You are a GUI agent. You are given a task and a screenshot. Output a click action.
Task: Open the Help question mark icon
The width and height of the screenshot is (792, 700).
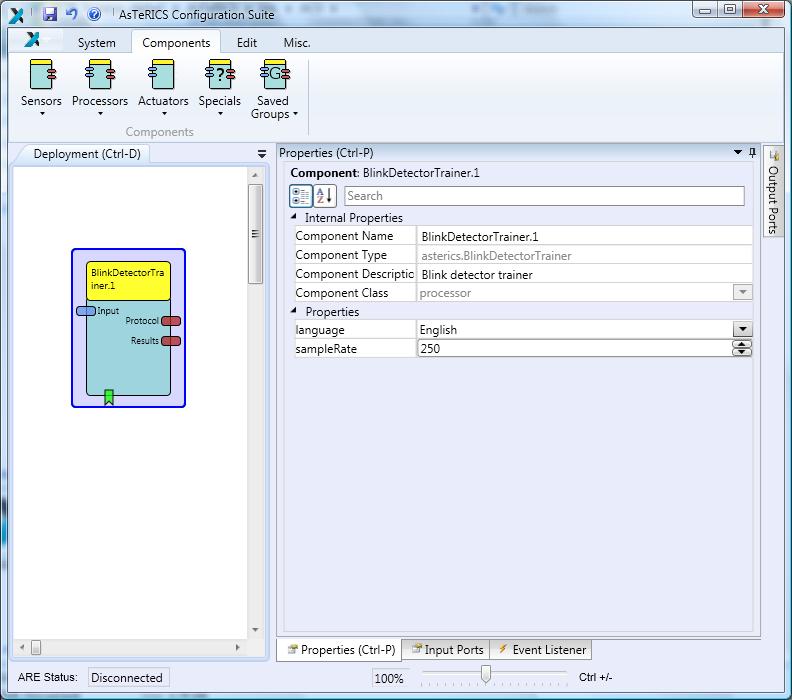pos(94,14)
